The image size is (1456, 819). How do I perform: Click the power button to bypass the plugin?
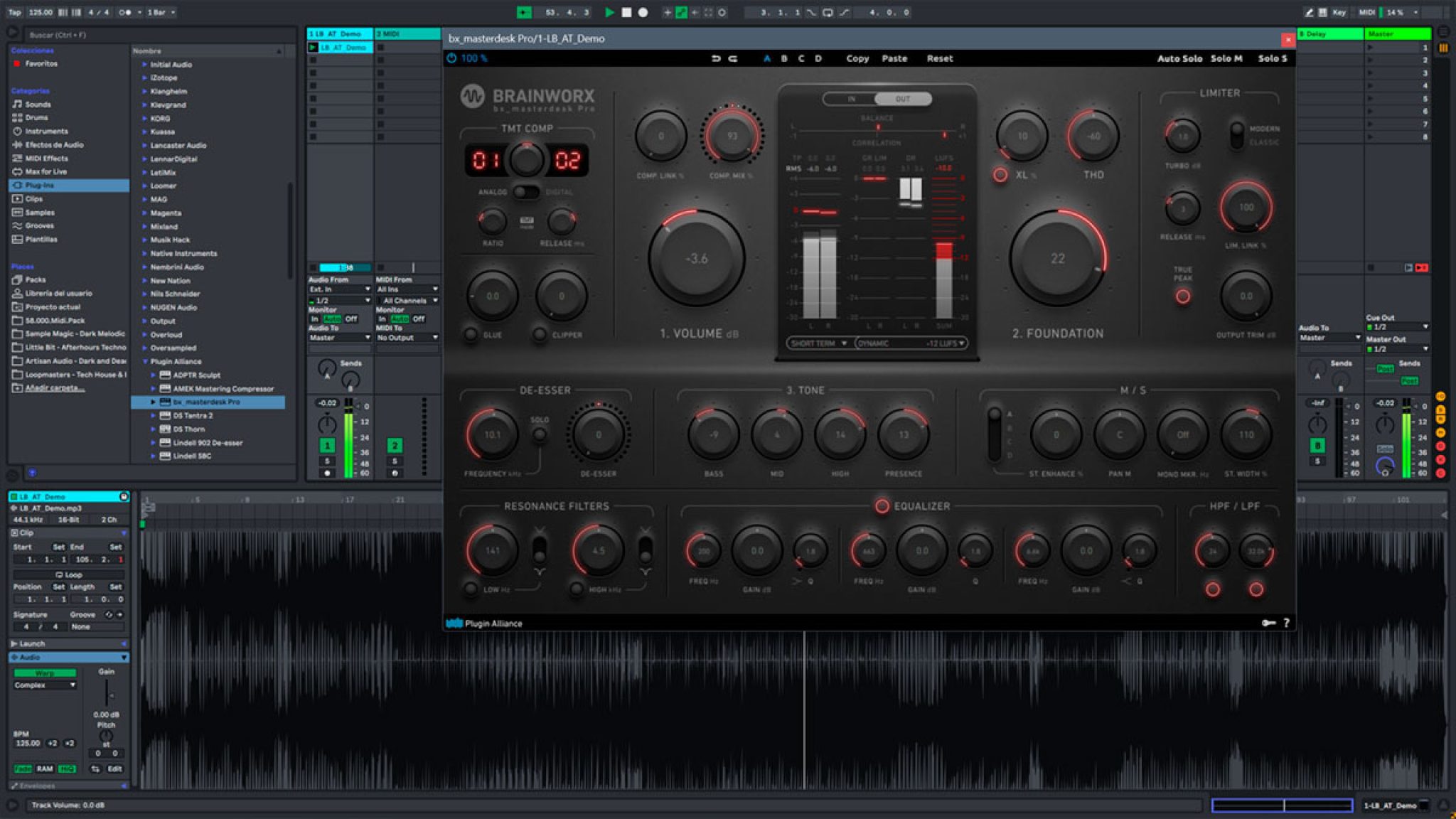(x=454, y=59)
